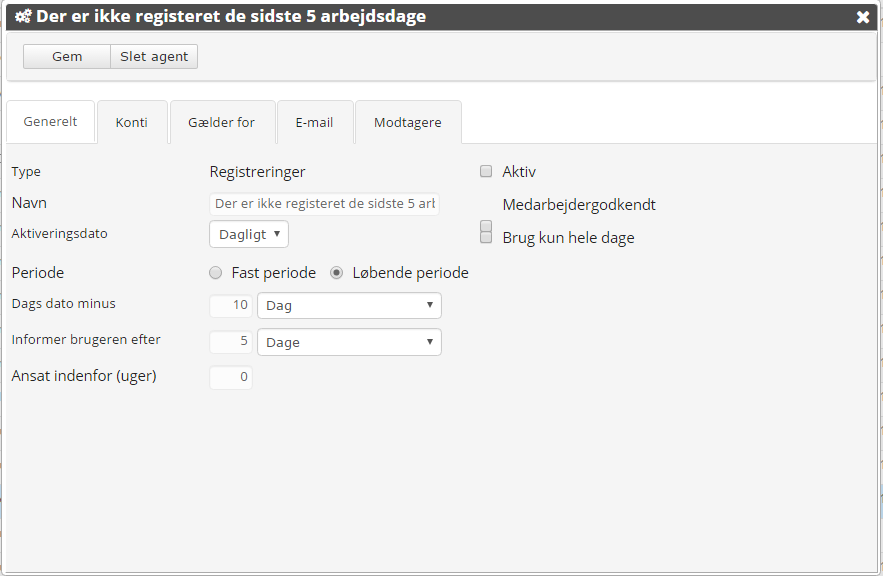Select the E-mail tab
Viewport: 883px width, 576px height.
[x=314, y=123]
